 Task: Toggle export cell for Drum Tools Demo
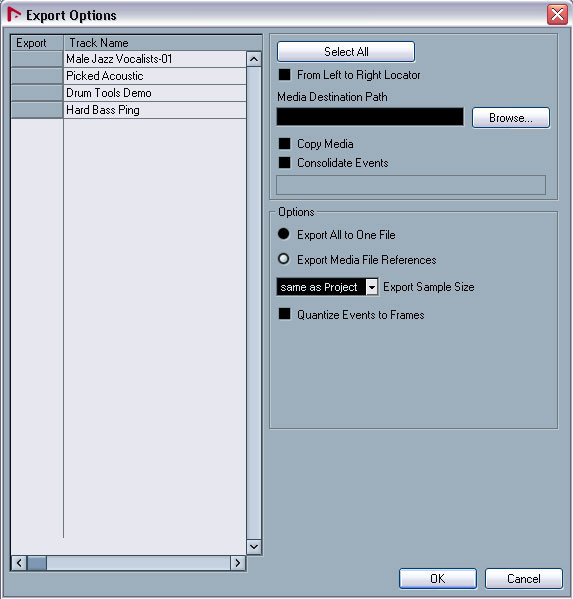[37, 93]
